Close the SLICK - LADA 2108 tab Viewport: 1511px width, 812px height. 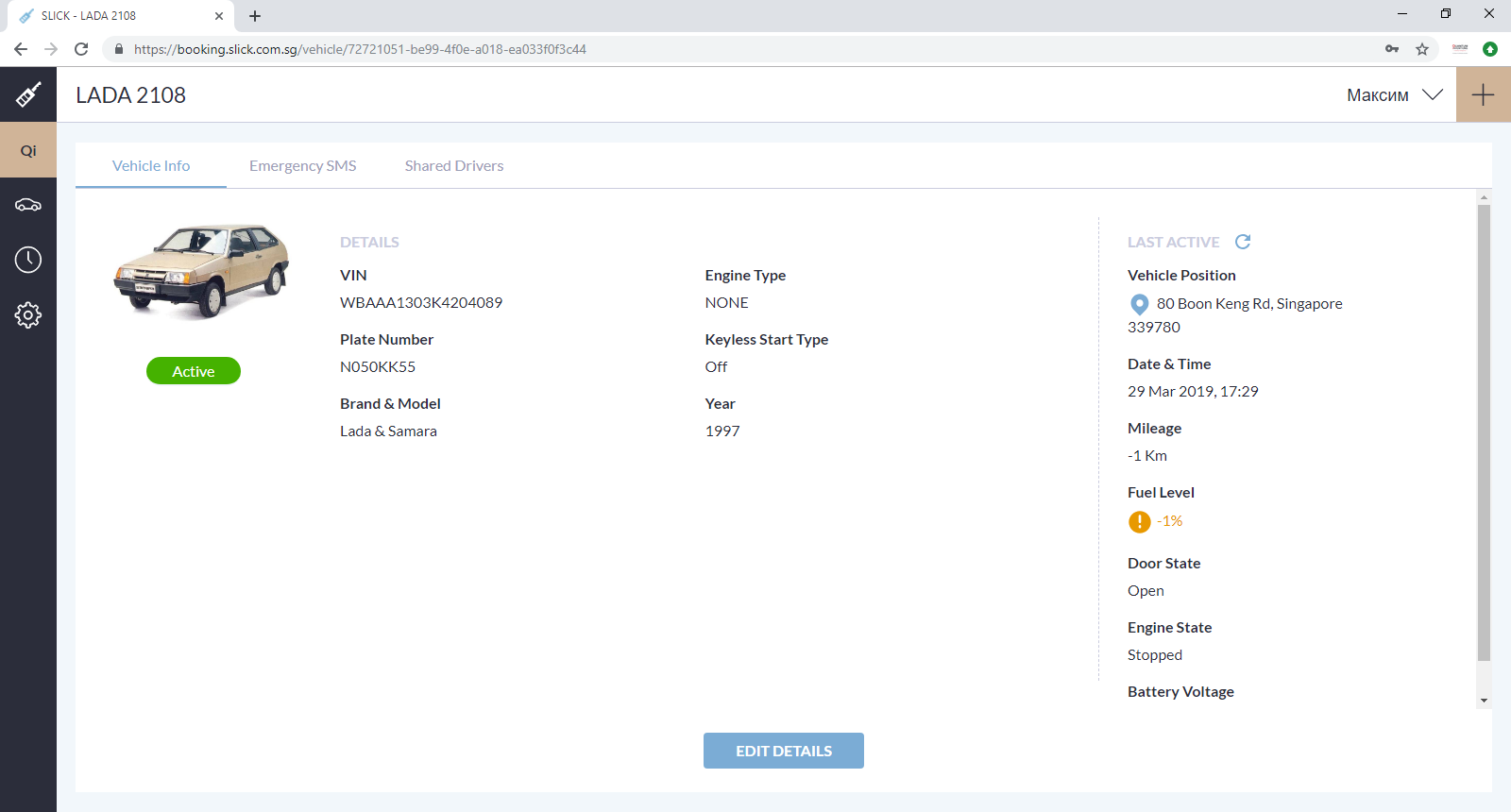219,16
